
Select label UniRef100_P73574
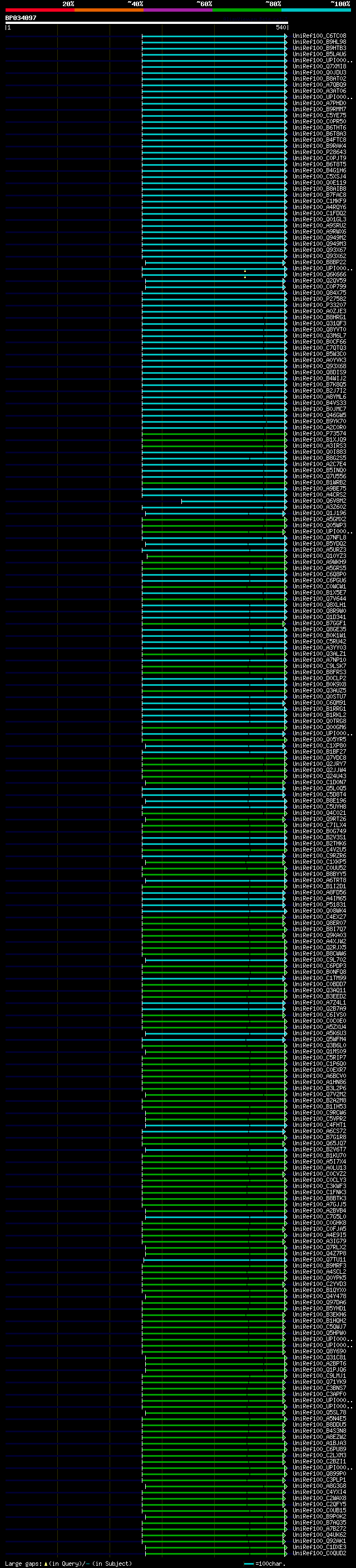click(319, 433)
